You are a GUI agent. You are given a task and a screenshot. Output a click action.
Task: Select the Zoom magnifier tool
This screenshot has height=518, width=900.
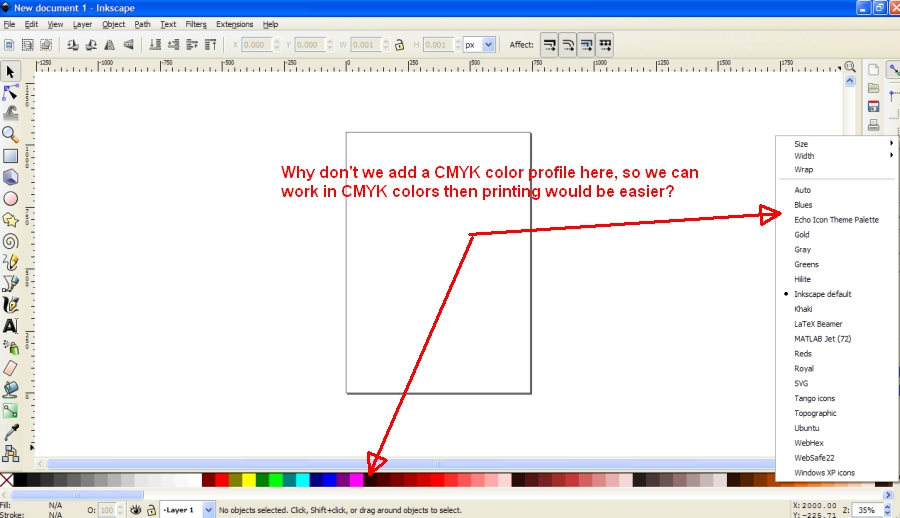(x=10, y=134)
